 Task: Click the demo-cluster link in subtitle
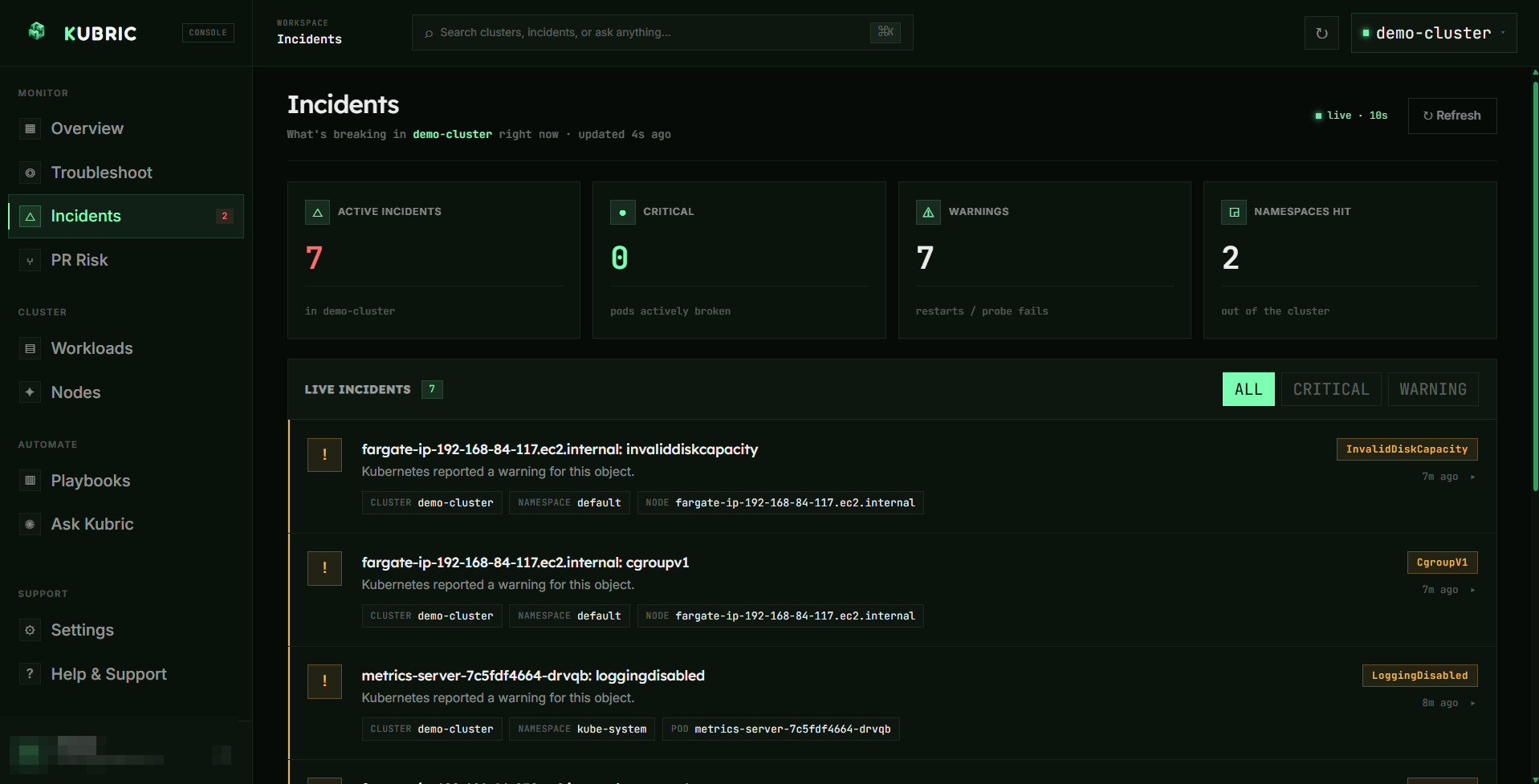(x=452, y=134)
